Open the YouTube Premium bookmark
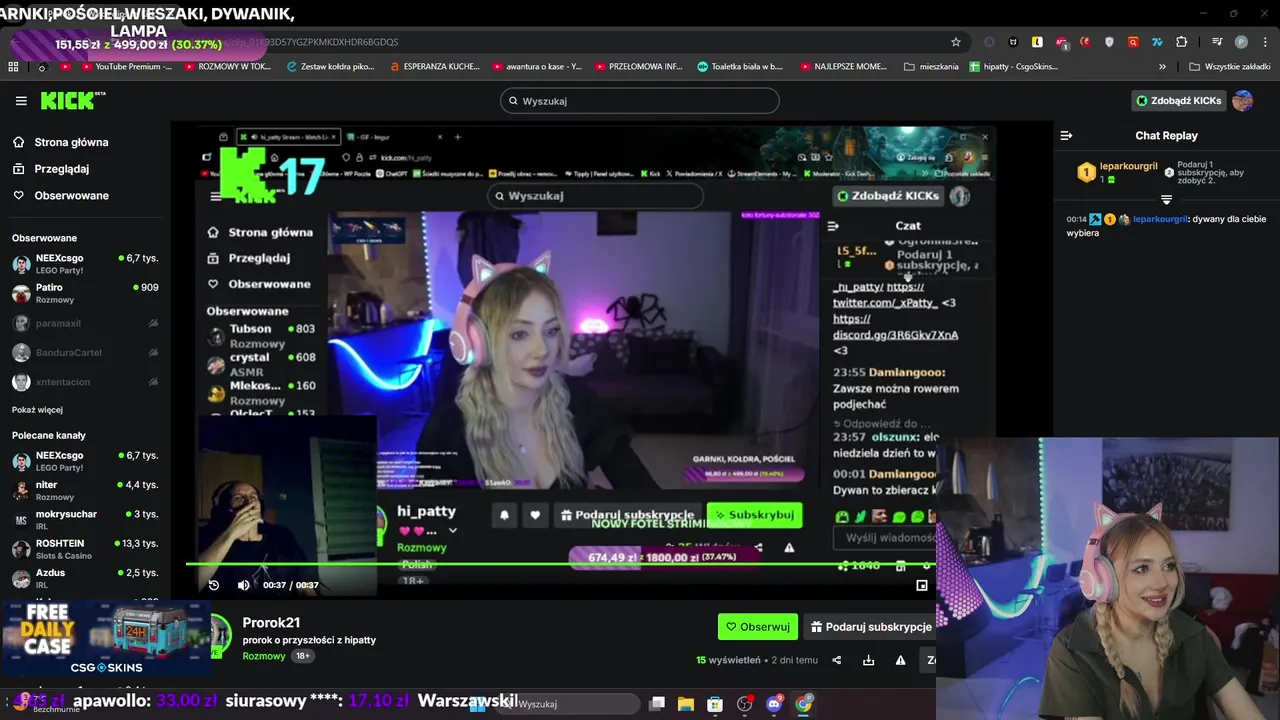 point(116,67)
